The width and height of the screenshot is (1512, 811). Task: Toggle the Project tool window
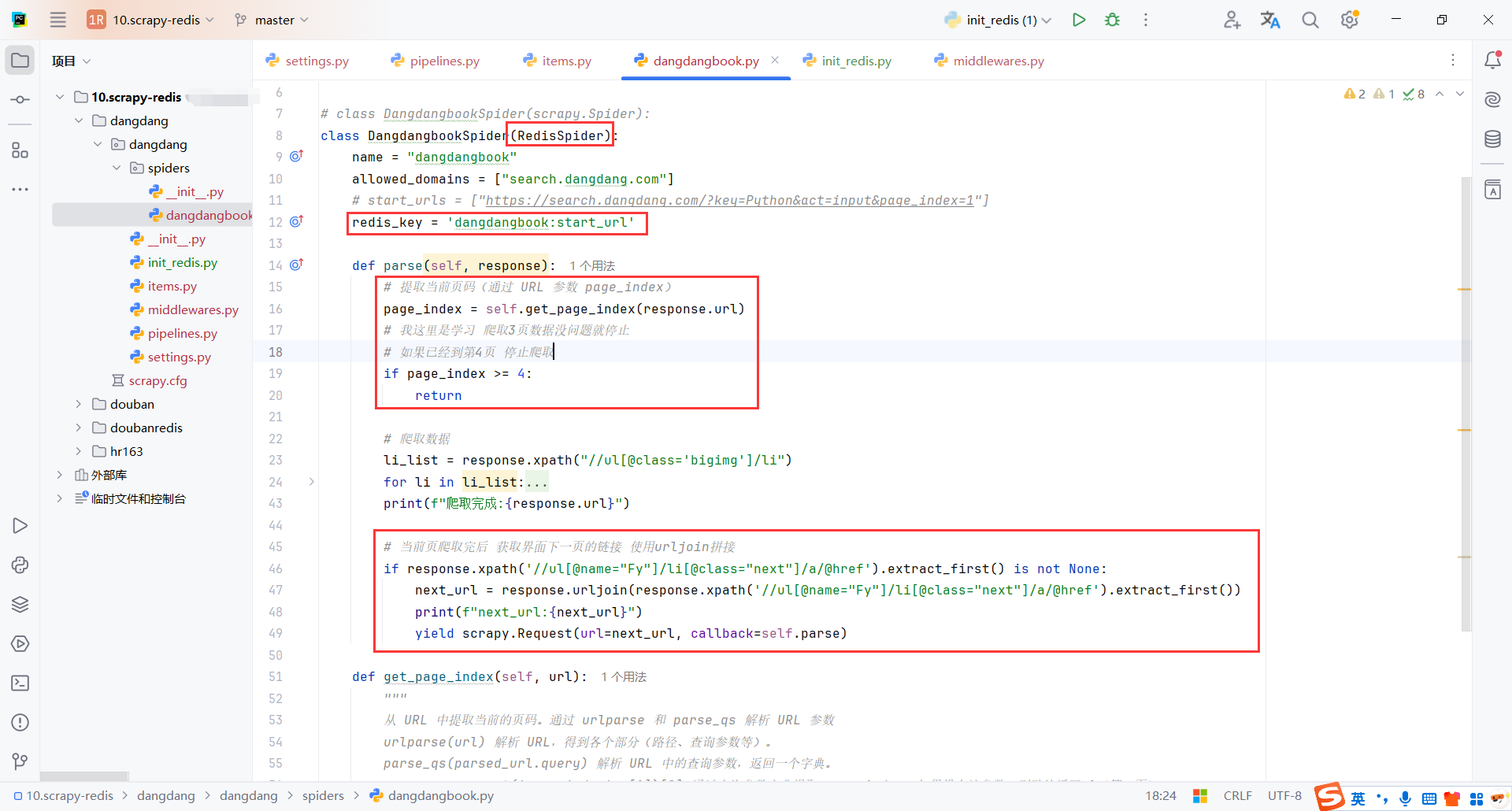(x=20, y=61)
